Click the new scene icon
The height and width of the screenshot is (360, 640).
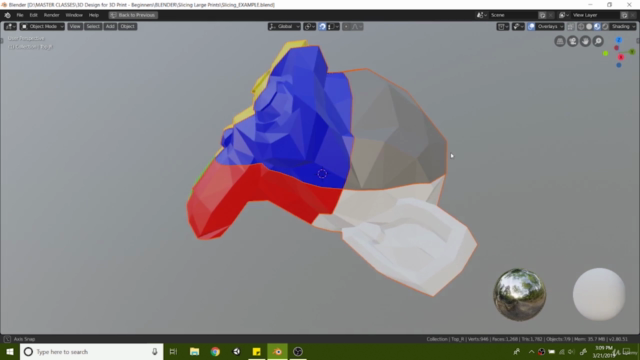pos(542,15)
